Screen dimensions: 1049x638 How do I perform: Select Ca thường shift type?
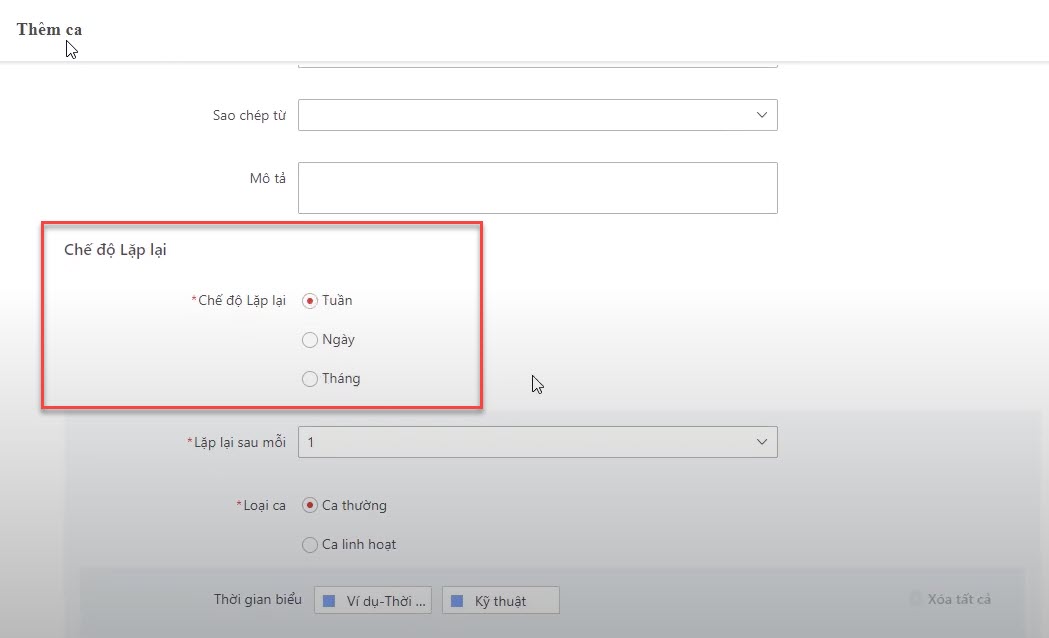coord(310,505)
